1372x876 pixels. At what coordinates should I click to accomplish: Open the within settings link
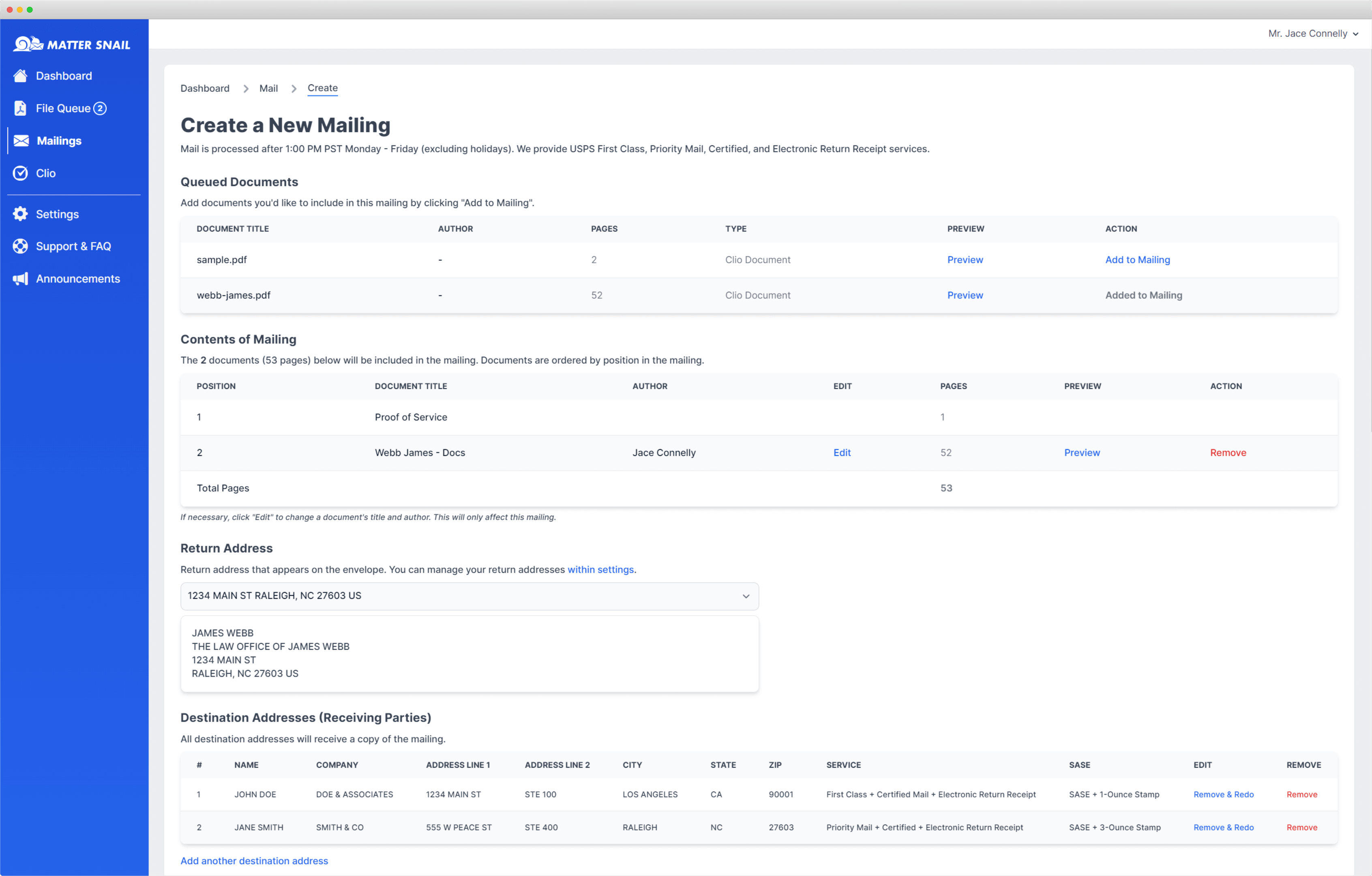click(x=600, y=569)
